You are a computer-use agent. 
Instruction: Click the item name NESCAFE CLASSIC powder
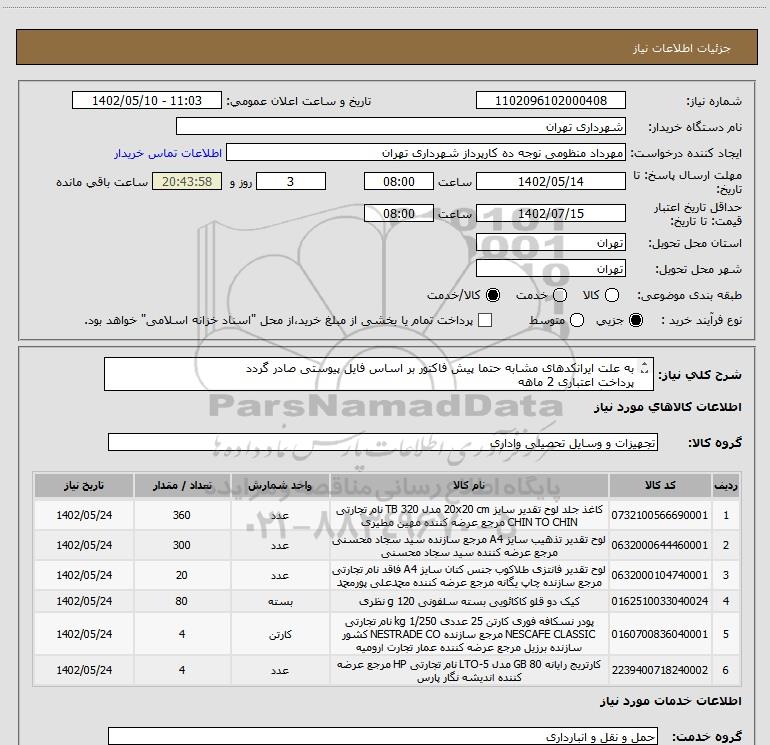point(469,634)
